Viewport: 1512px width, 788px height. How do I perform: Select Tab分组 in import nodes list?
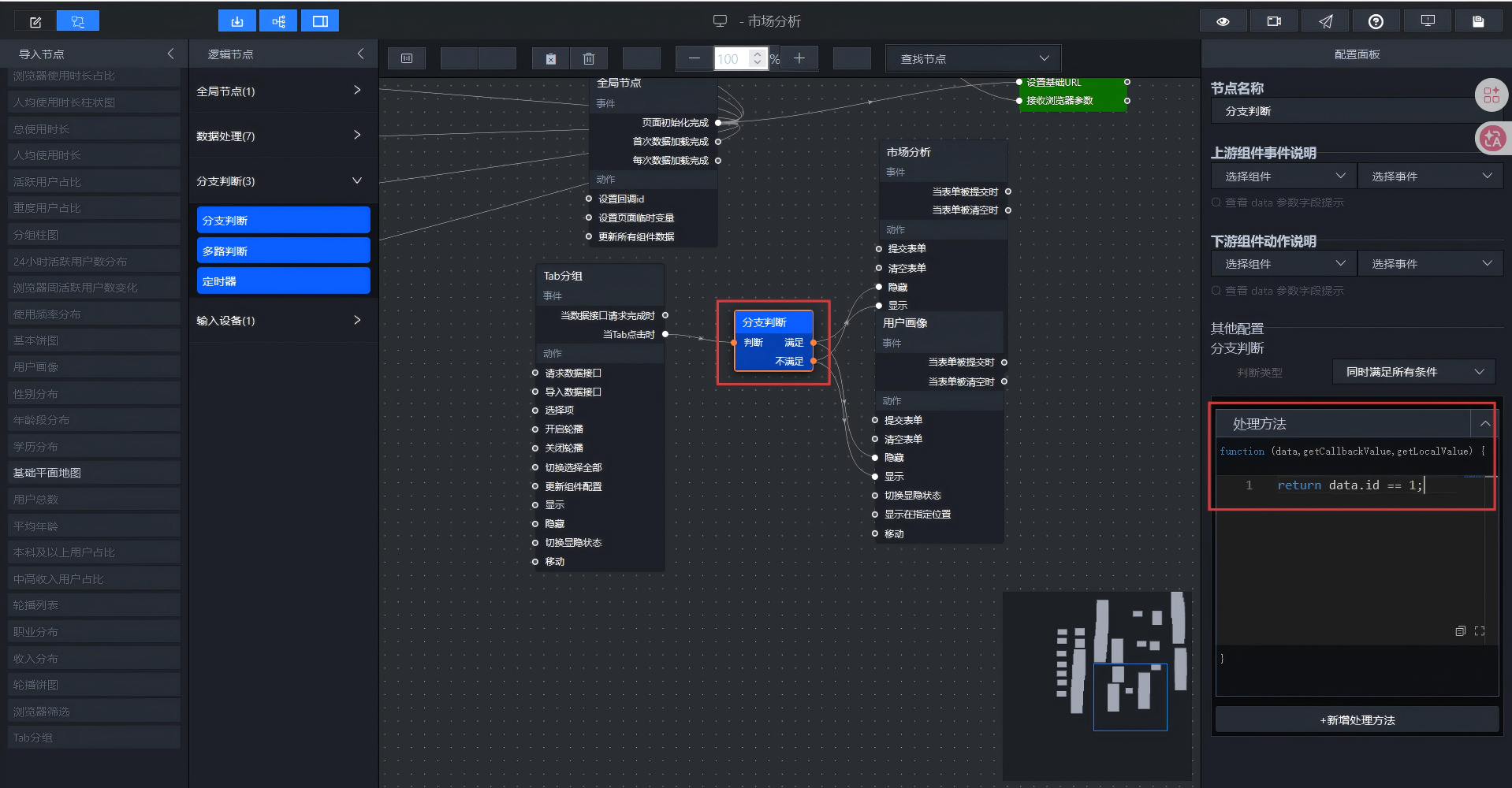click(x=93, y=738)
